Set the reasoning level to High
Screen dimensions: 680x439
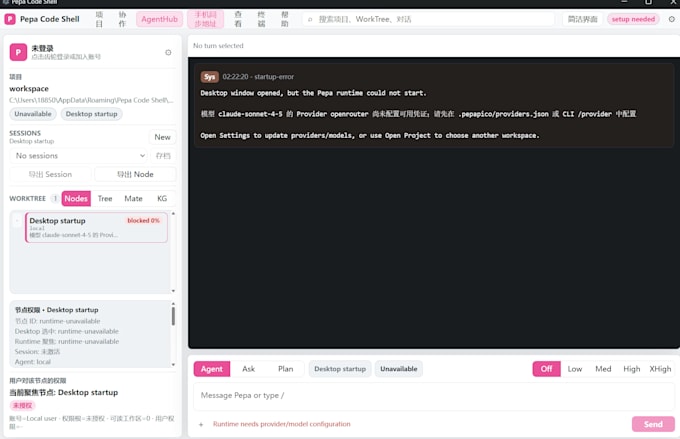(631, 369)
